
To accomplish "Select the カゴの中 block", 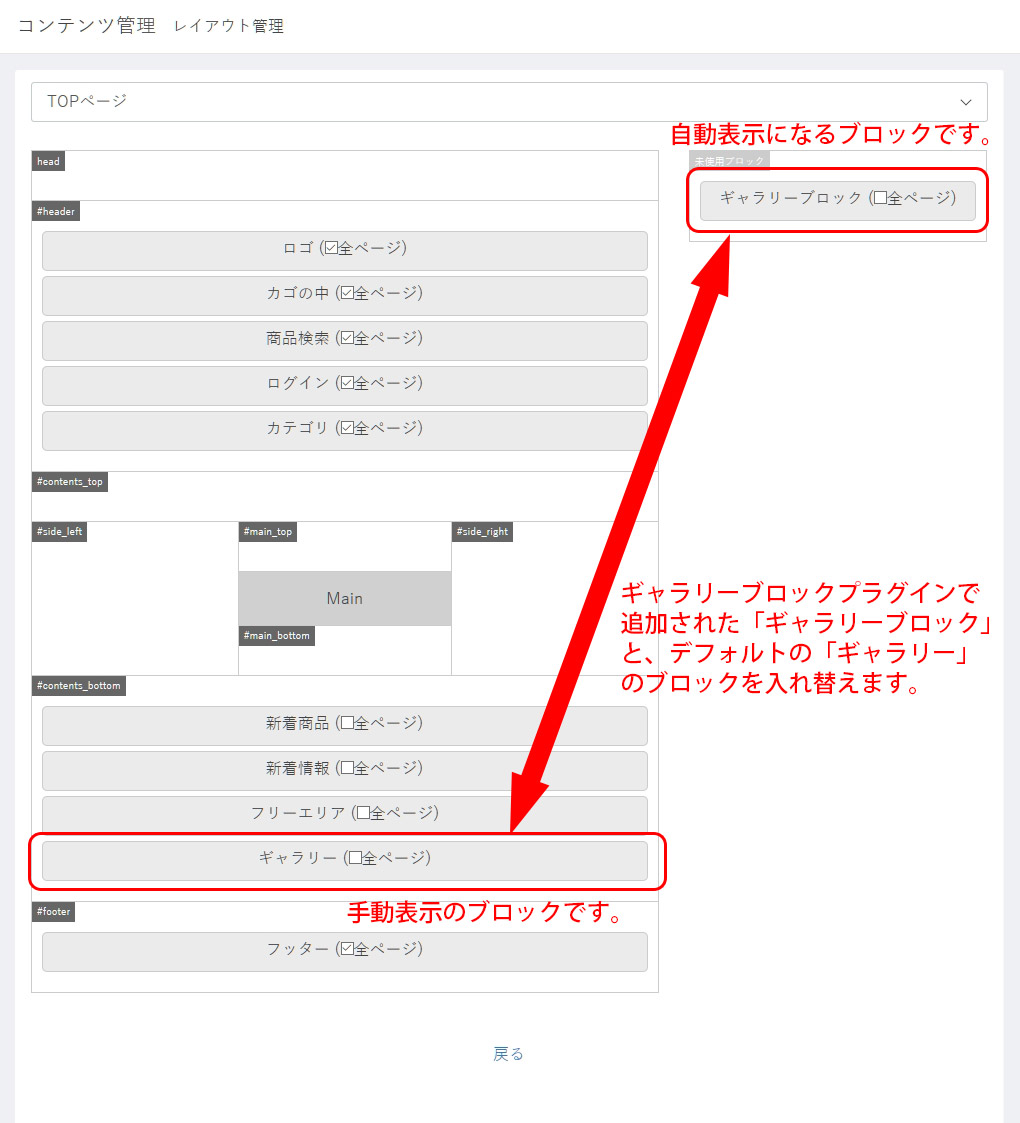I will [345, 296].
